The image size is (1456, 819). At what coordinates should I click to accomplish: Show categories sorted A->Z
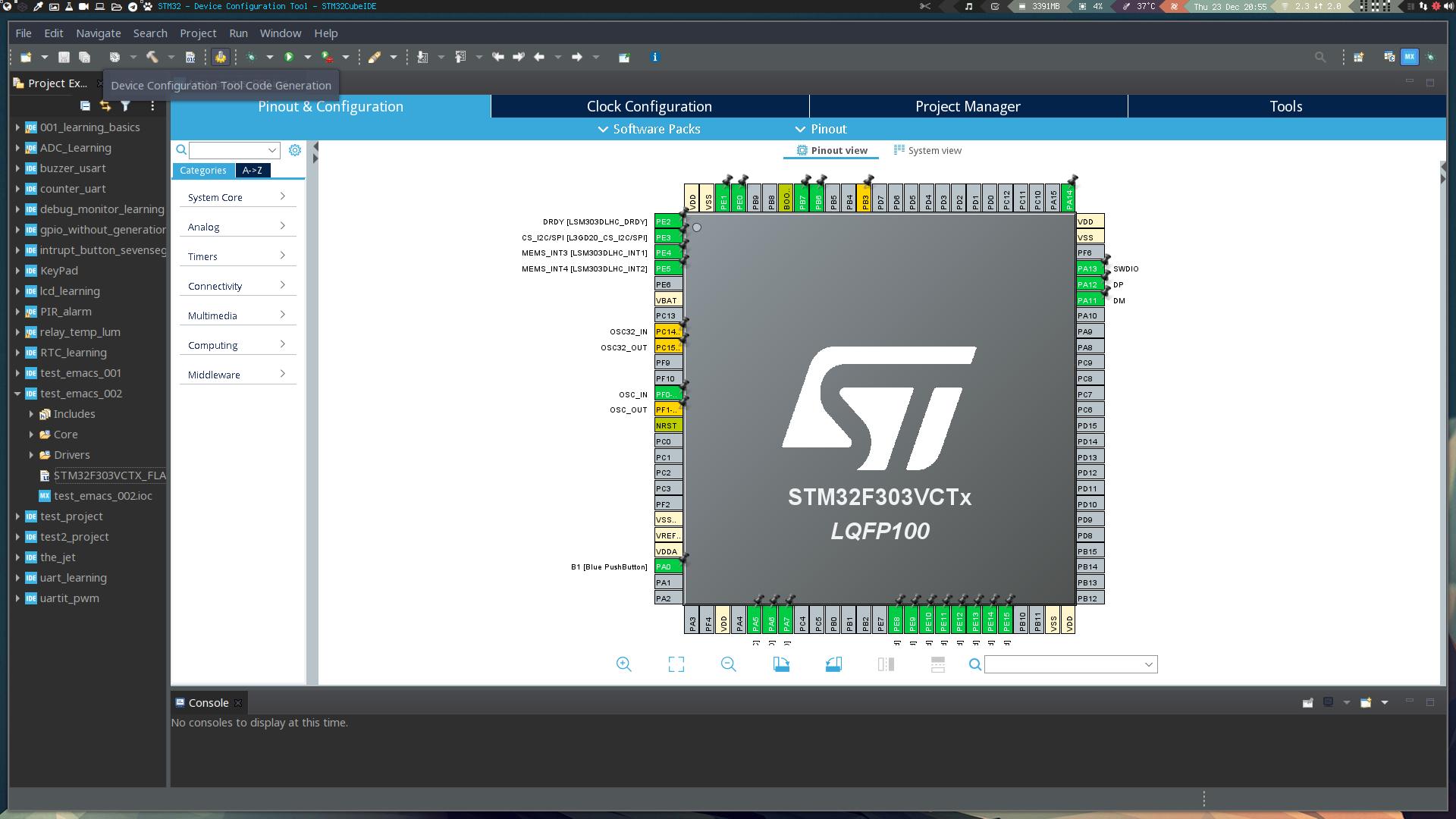pyautogui.click(x=253, y=170)
